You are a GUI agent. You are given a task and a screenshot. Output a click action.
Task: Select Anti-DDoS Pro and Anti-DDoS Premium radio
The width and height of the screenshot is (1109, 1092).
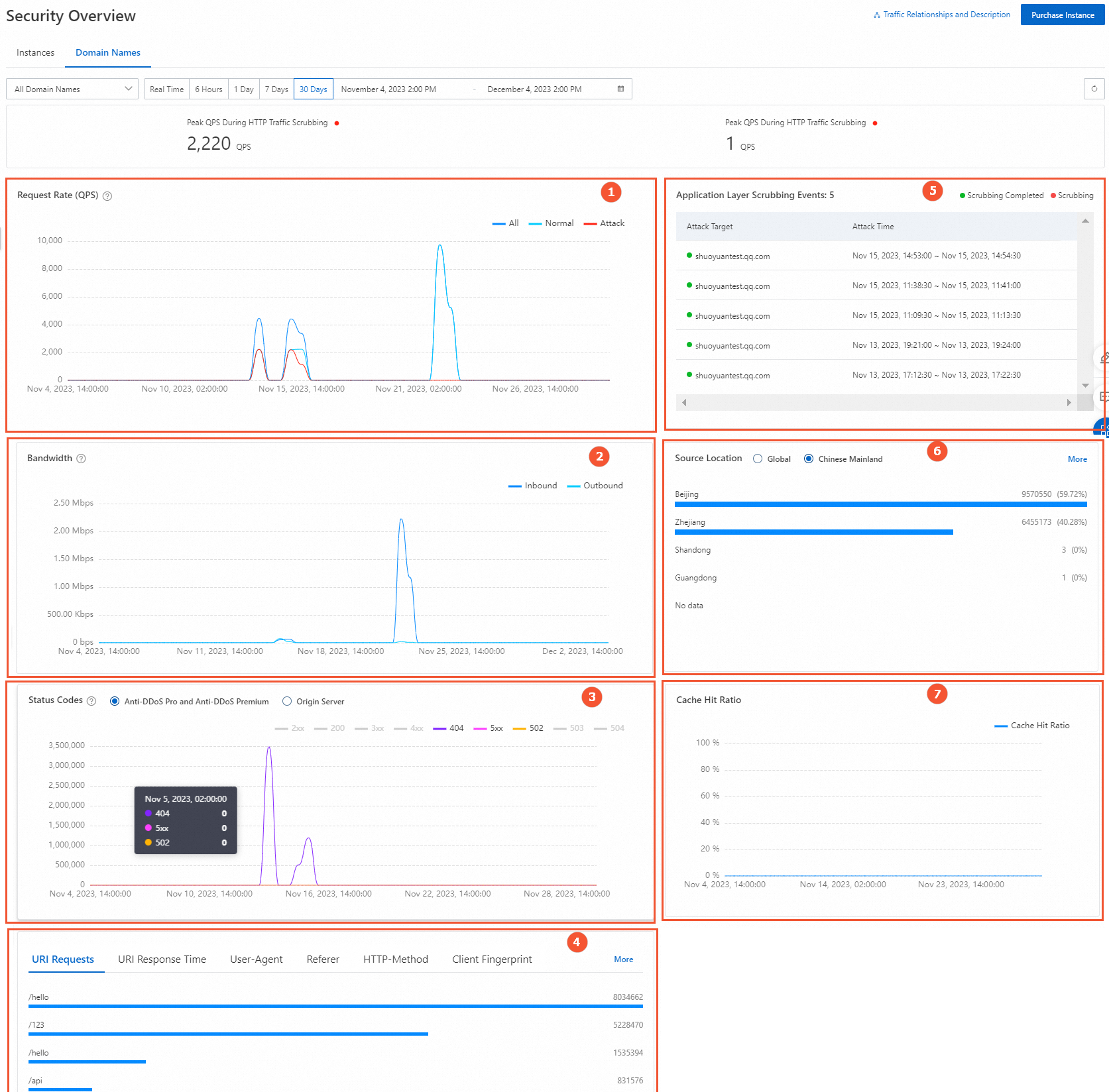(x=115, y=701)
